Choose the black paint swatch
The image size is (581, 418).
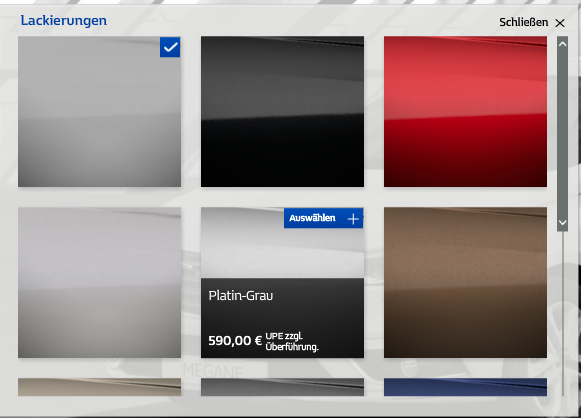(x=282, y=112)
